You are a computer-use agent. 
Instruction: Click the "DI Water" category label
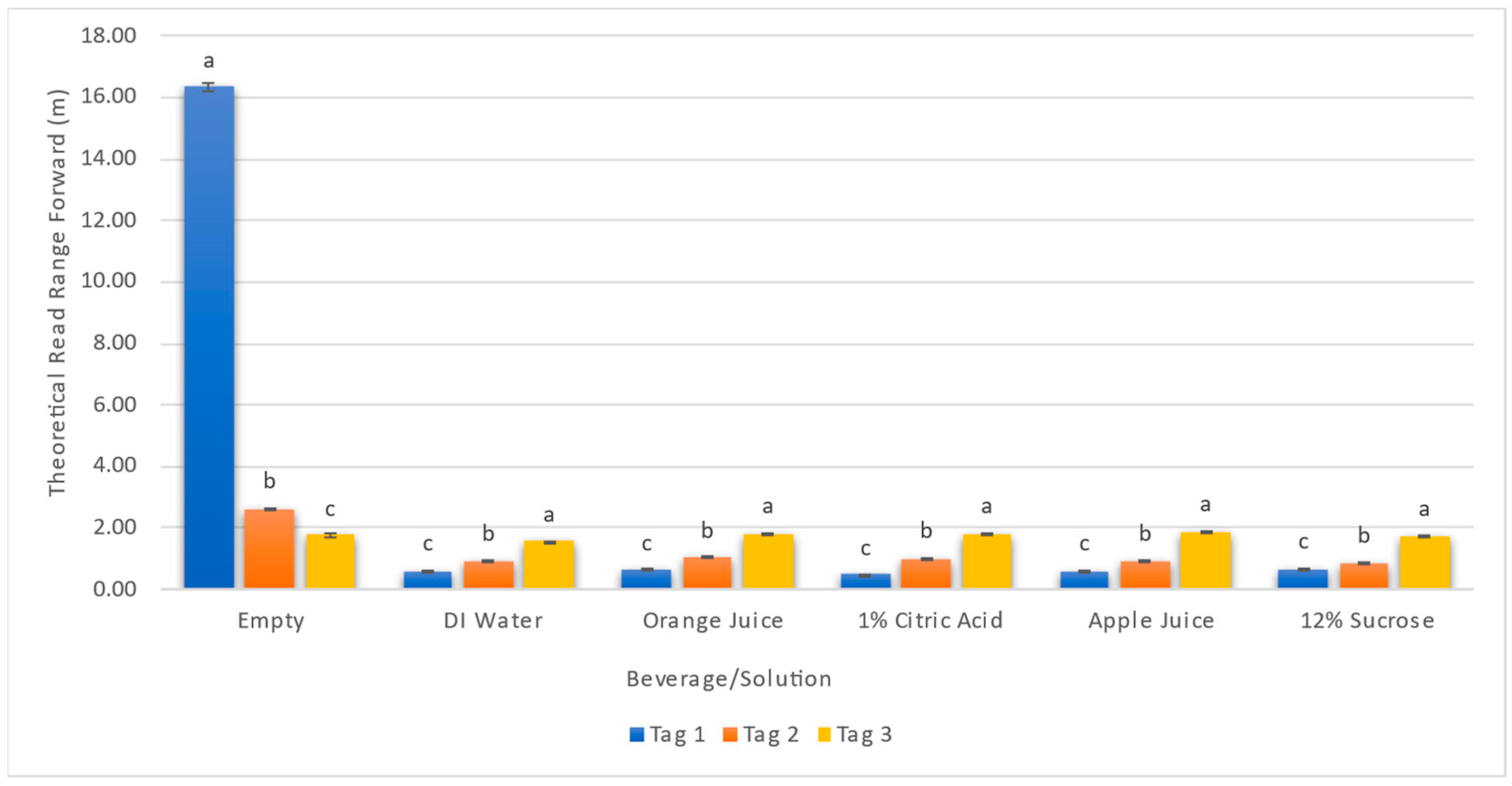[493, 620]
